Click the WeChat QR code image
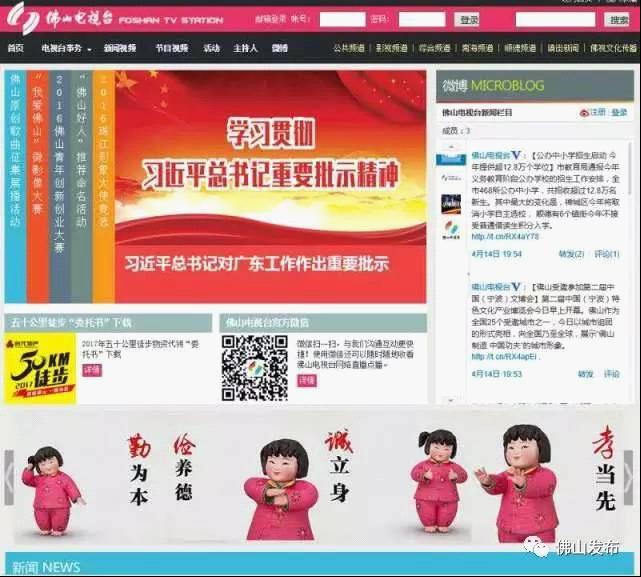The height and width of the screenshot is (577, 641). 254,368
